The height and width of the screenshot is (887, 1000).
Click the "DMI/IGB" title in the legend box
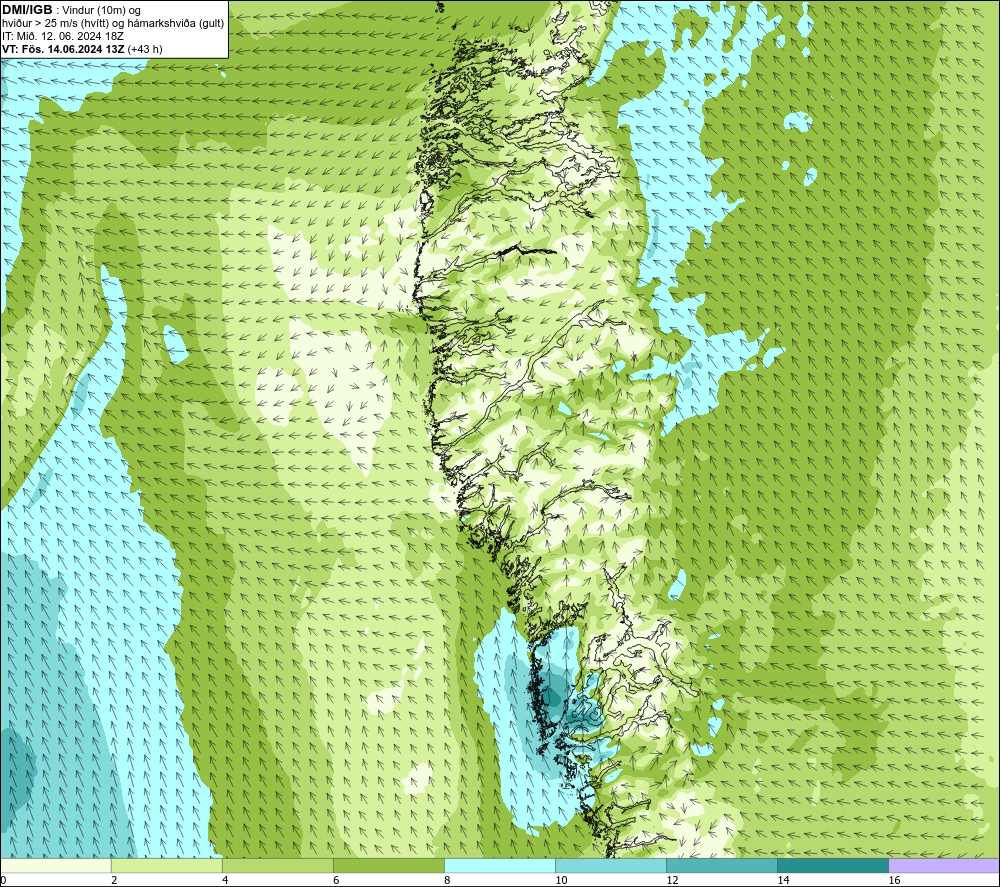(27, 10)
